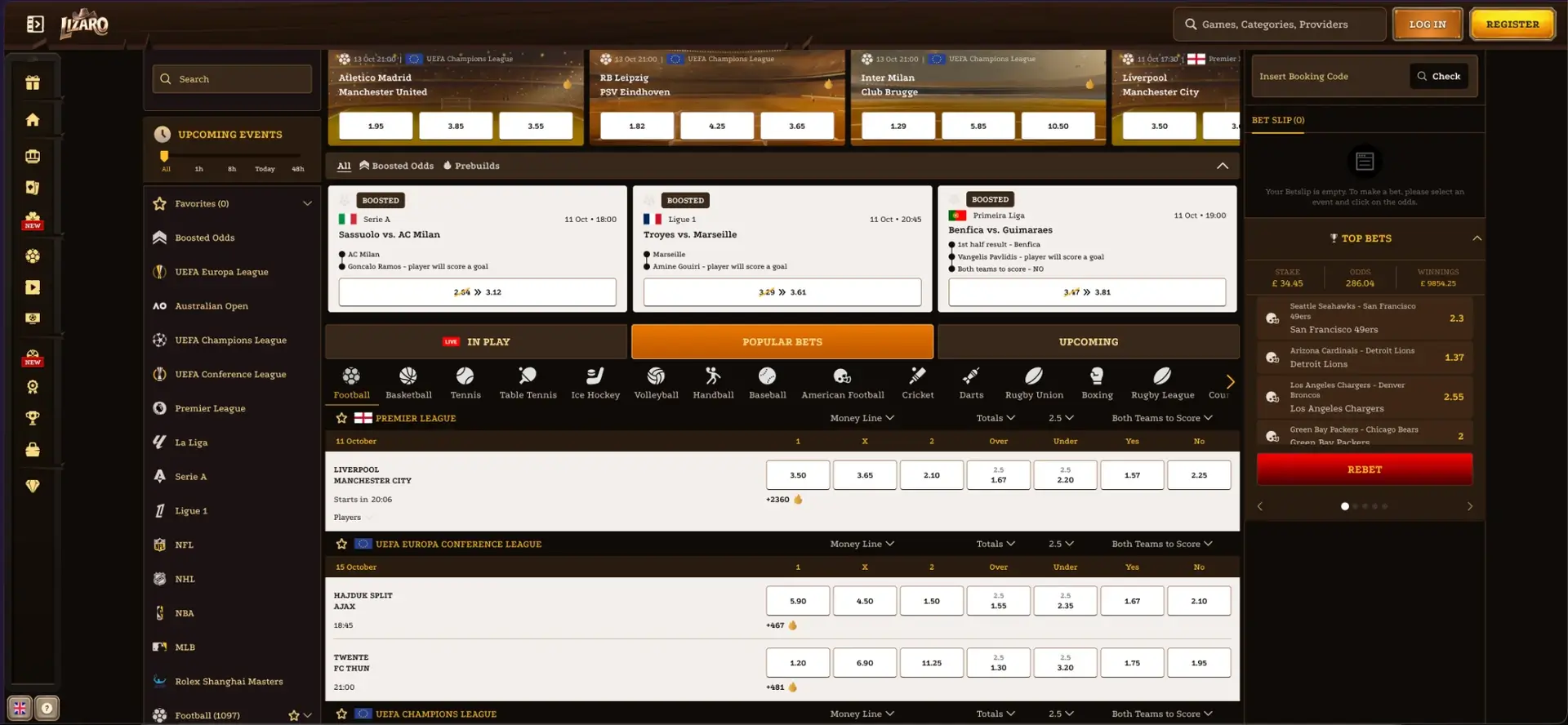Select the Prebuilds filter tab
Viewport: 1568px width, 725px height.
(x=471, y=166)
